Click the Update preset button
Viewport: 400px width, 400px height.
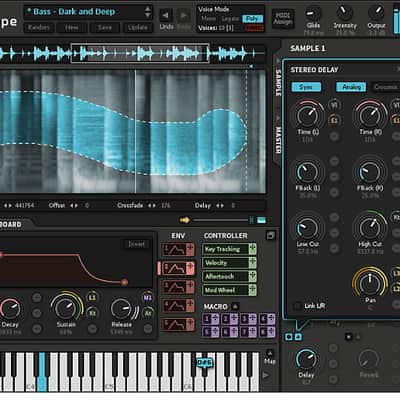[138, 27]
